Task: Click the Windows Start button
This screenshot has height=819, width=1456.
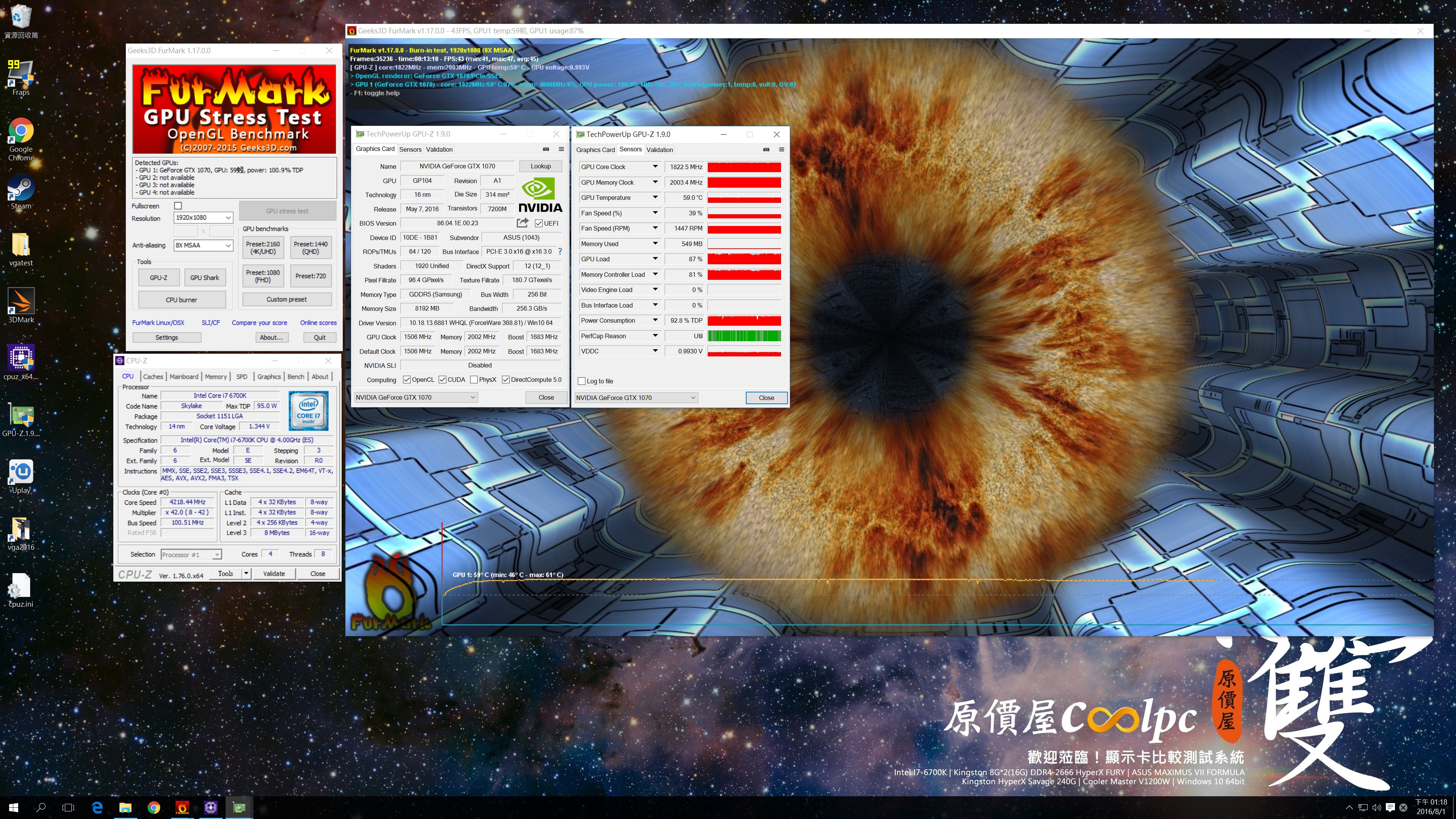Action: (x=14, y=807)
